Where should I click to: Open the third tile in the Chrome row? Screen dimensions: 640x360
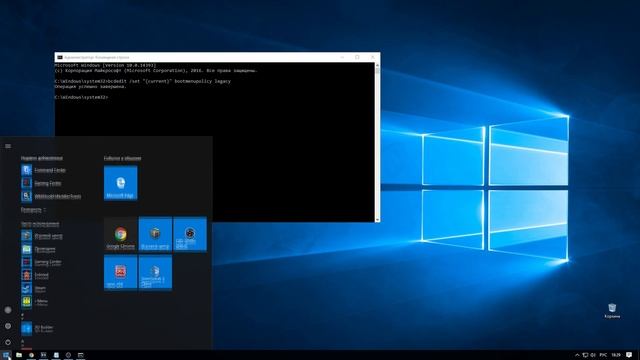tap(190, 234)
